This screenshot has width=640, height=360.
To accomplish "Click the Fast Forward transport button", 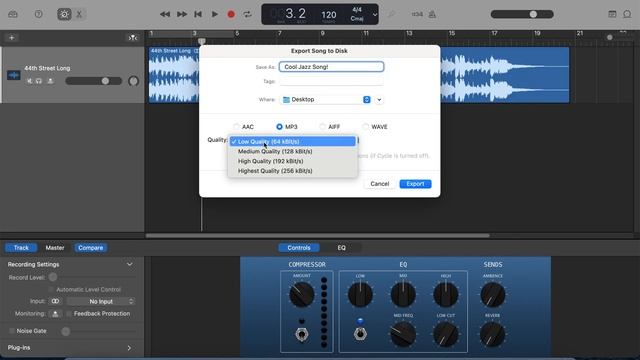I will pos(182,14).
